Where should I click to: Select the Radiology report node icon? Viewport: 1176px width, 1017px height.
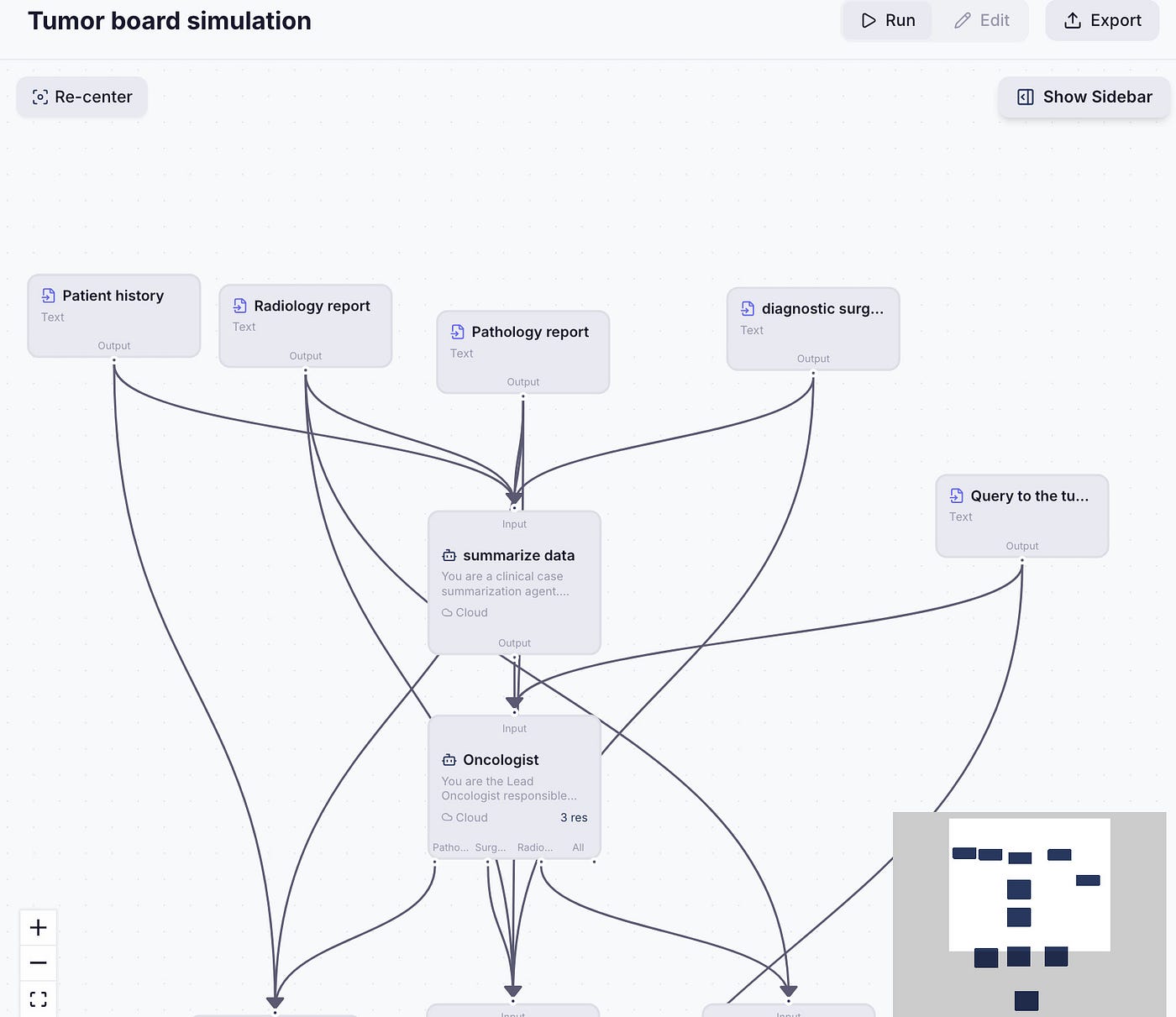pyautogui.click(x=240, y=306)
